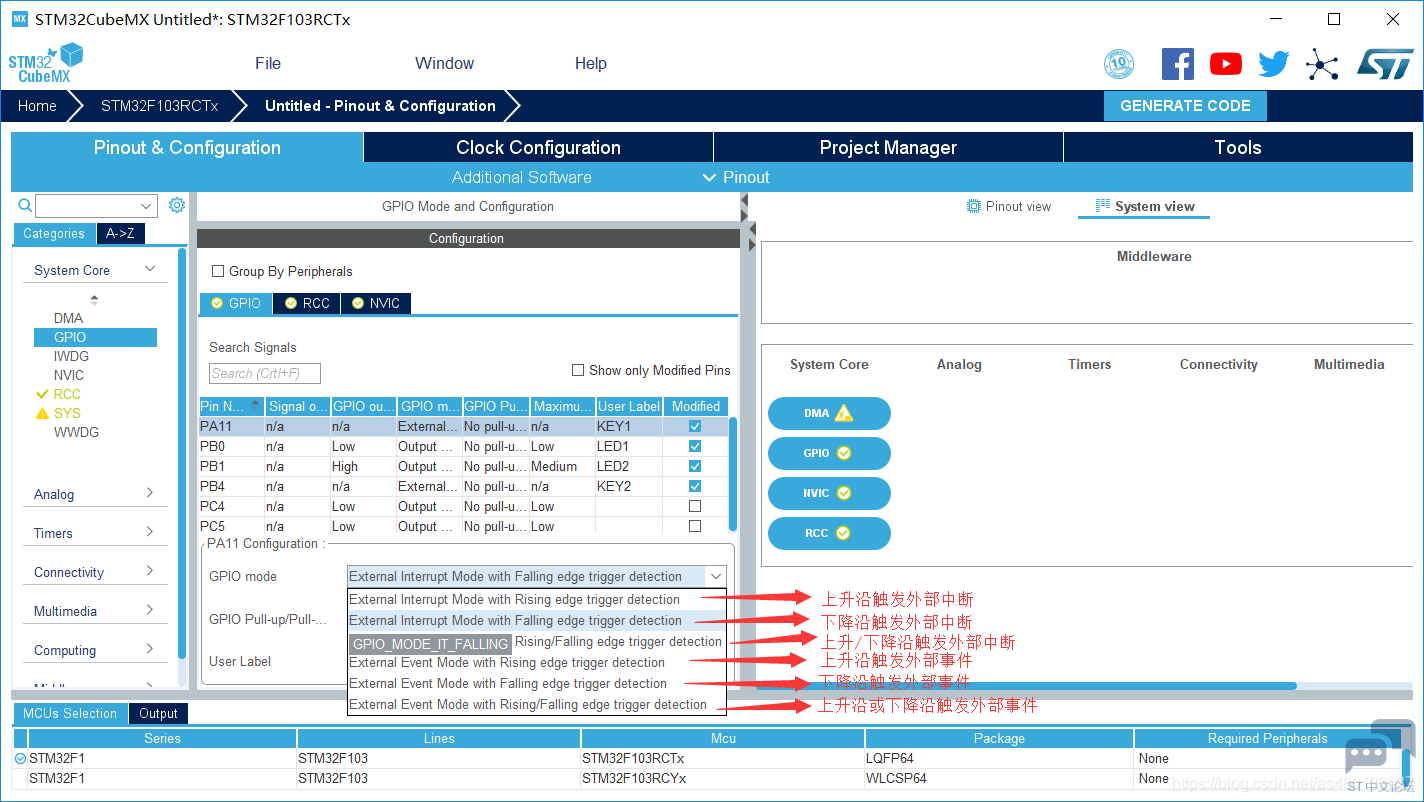The width and height of the screenshot is (1424, 802).
Task: Open the categories settings gear icon
Action: pyautogui.click(x=177, y=205)
